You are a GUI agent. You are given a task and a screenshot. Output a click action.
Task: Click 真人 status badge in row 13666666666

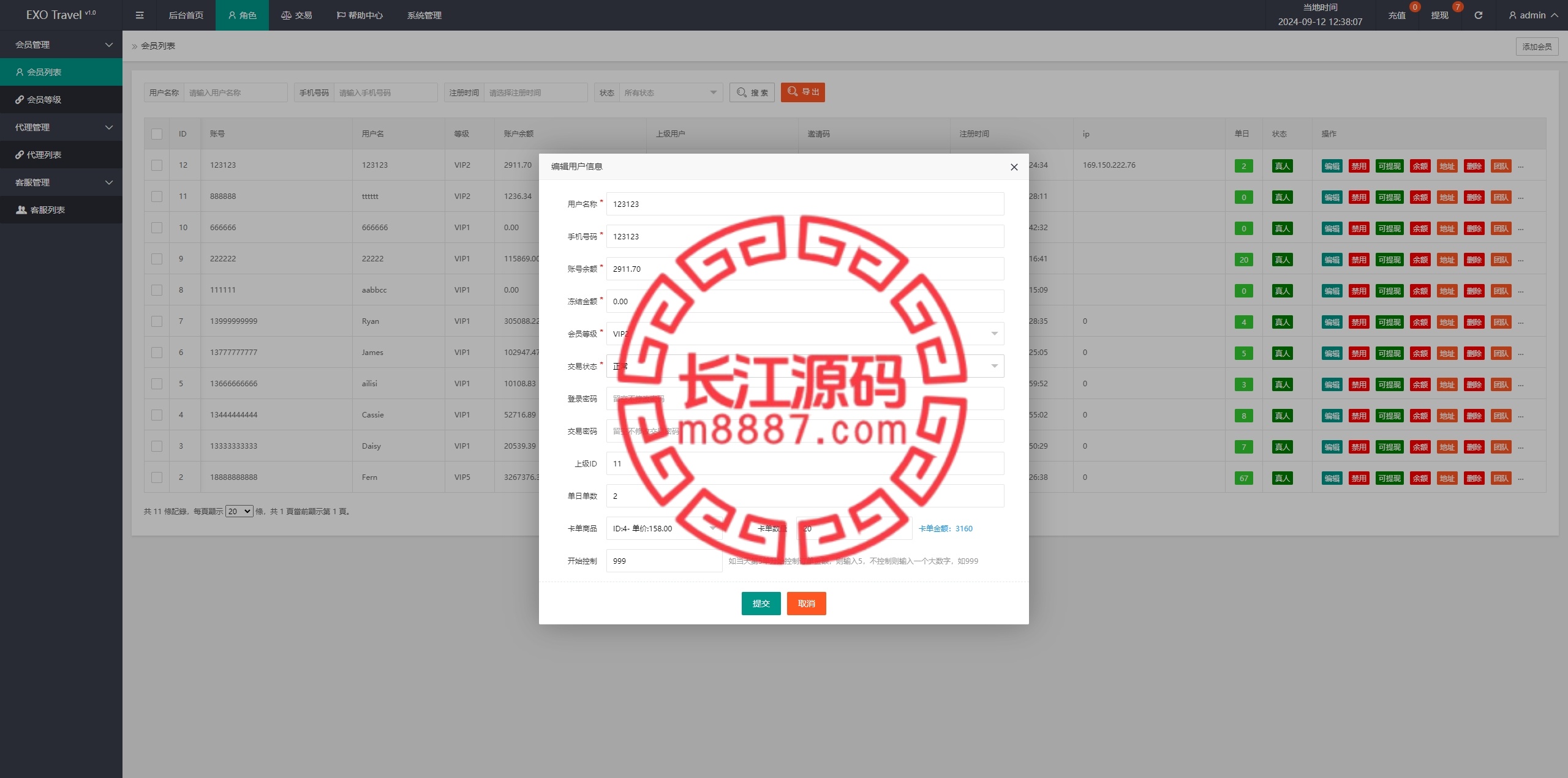(x=1282, y=384)
